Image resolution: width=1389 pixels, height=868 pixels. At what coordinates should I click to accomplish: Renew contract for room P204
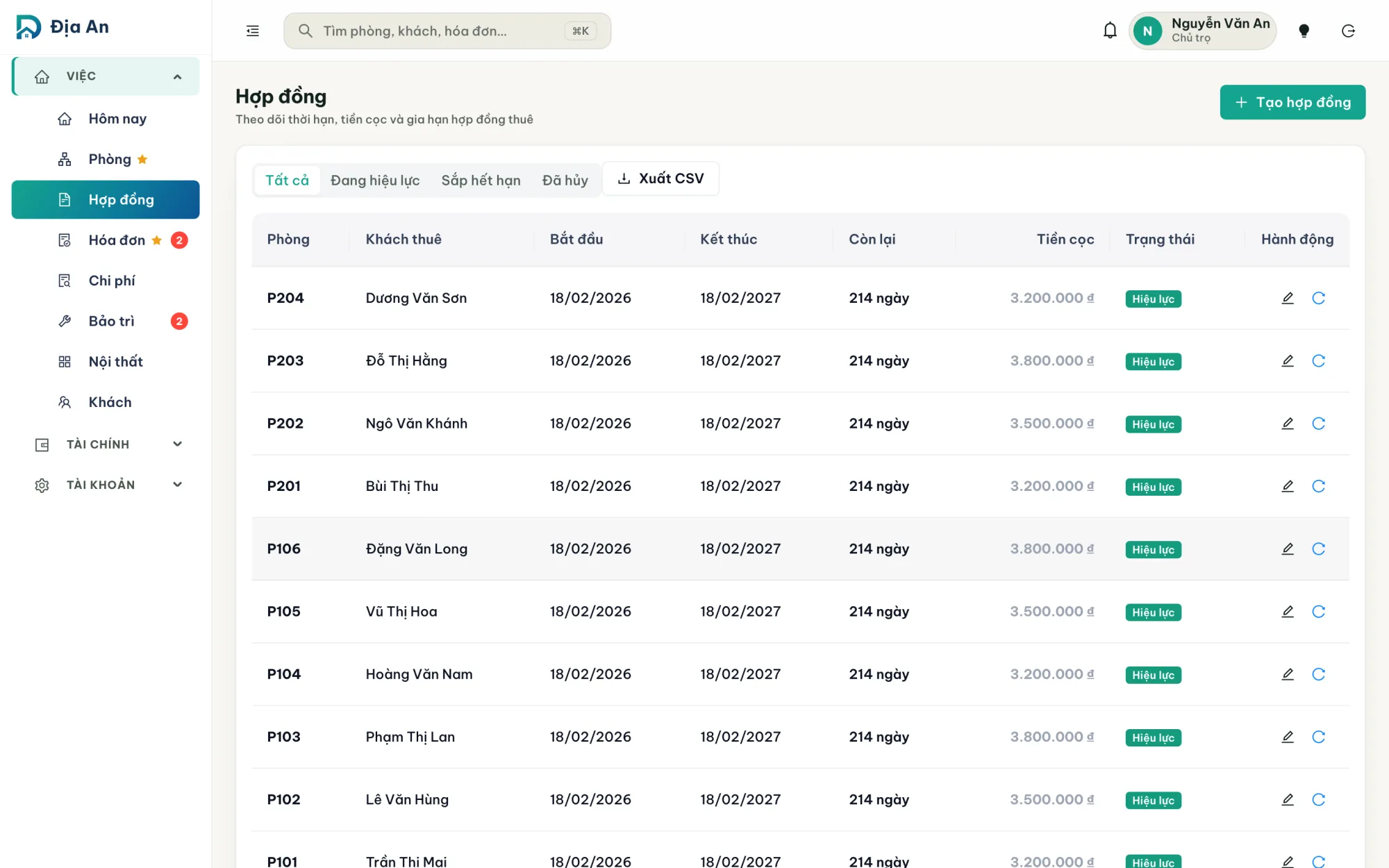pos(1318,298)
